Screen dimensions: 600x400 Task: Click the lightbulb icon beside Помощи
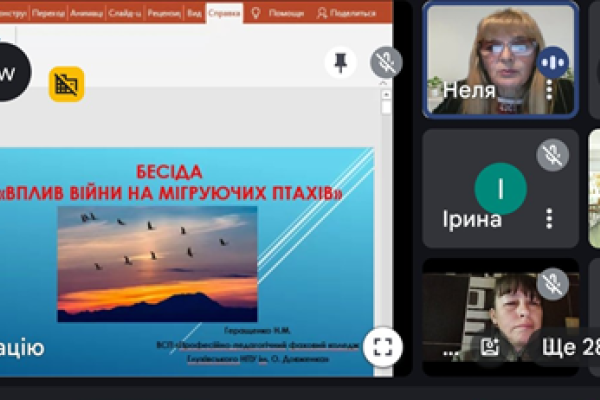click(256, 13)
